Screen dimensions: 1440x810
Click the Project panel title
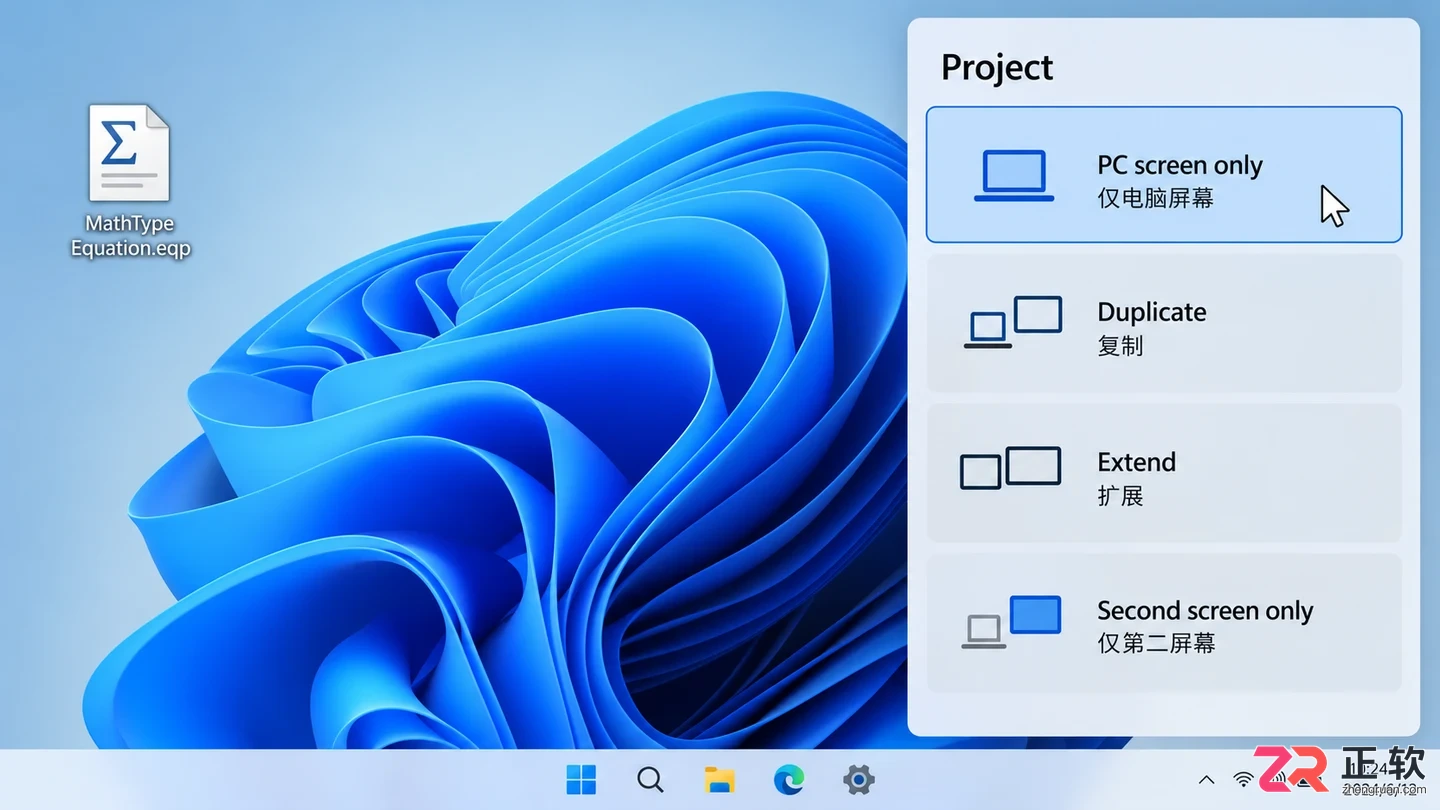coord(997,67)
